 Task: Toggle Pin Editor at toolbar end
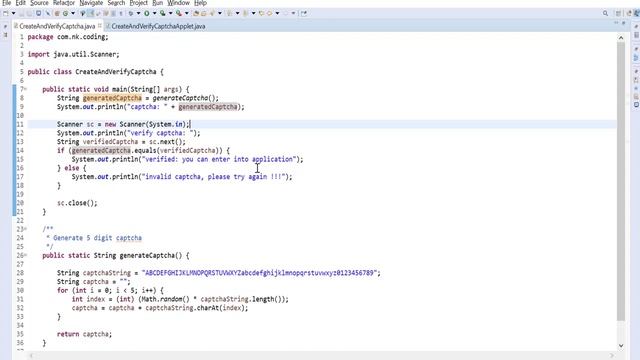(x=304, y=13)
